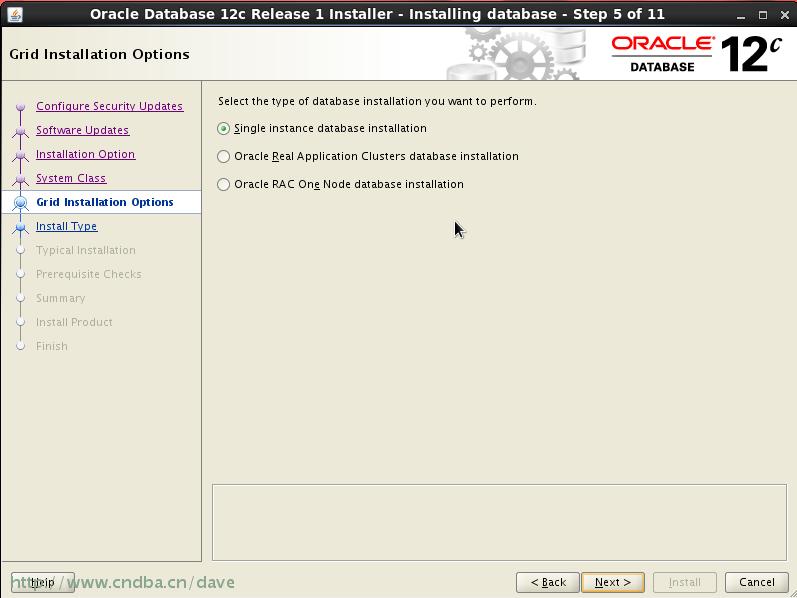Maximize the Oracle installer window
Image resolution: width=797 pixels, height=598 pixels.
(x=763, y=15)
